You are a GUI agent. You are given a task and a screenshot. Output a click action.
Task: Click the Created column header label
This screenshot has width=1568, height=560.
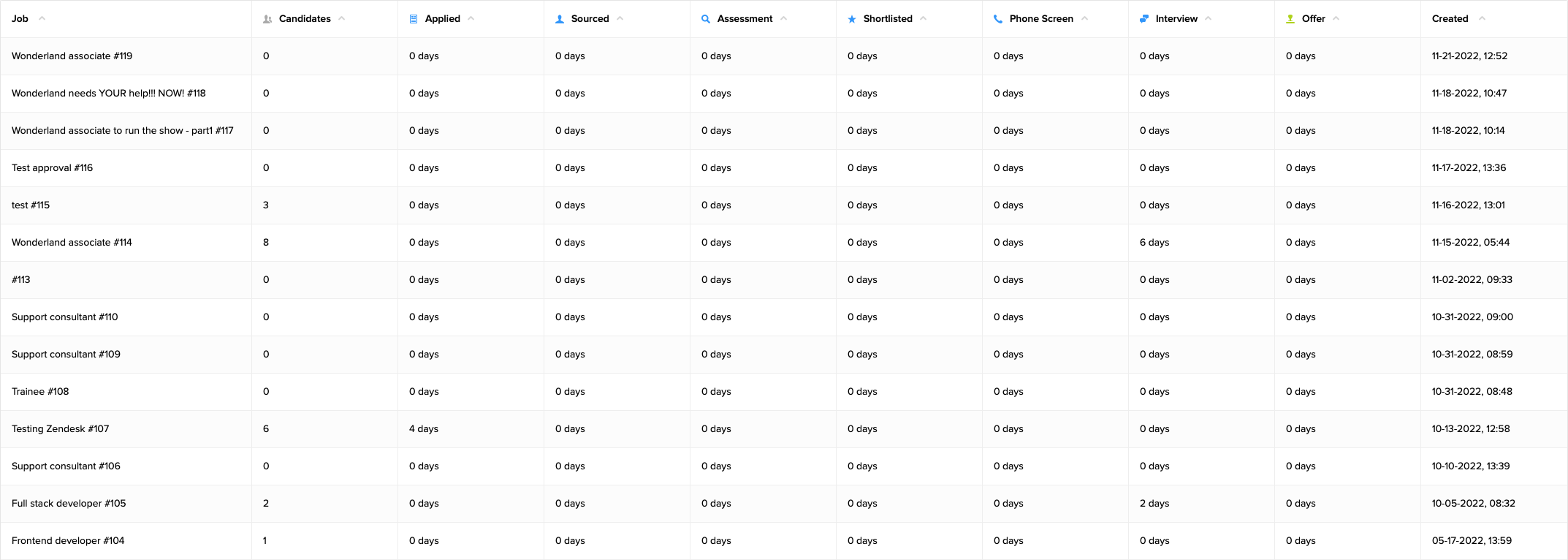click(1450, 19)
